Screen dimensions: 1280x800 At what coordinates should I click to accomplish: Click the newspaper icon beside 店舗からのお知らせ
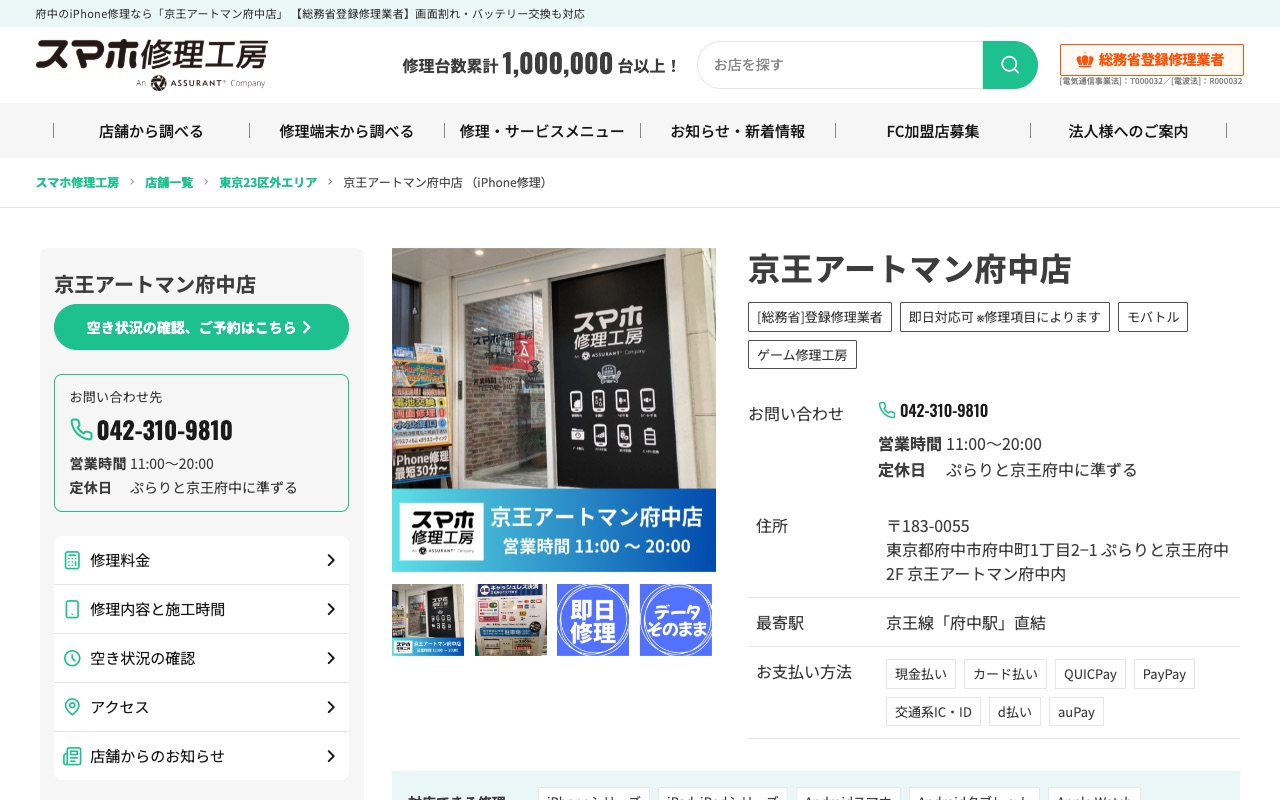(x=72, y=756)
